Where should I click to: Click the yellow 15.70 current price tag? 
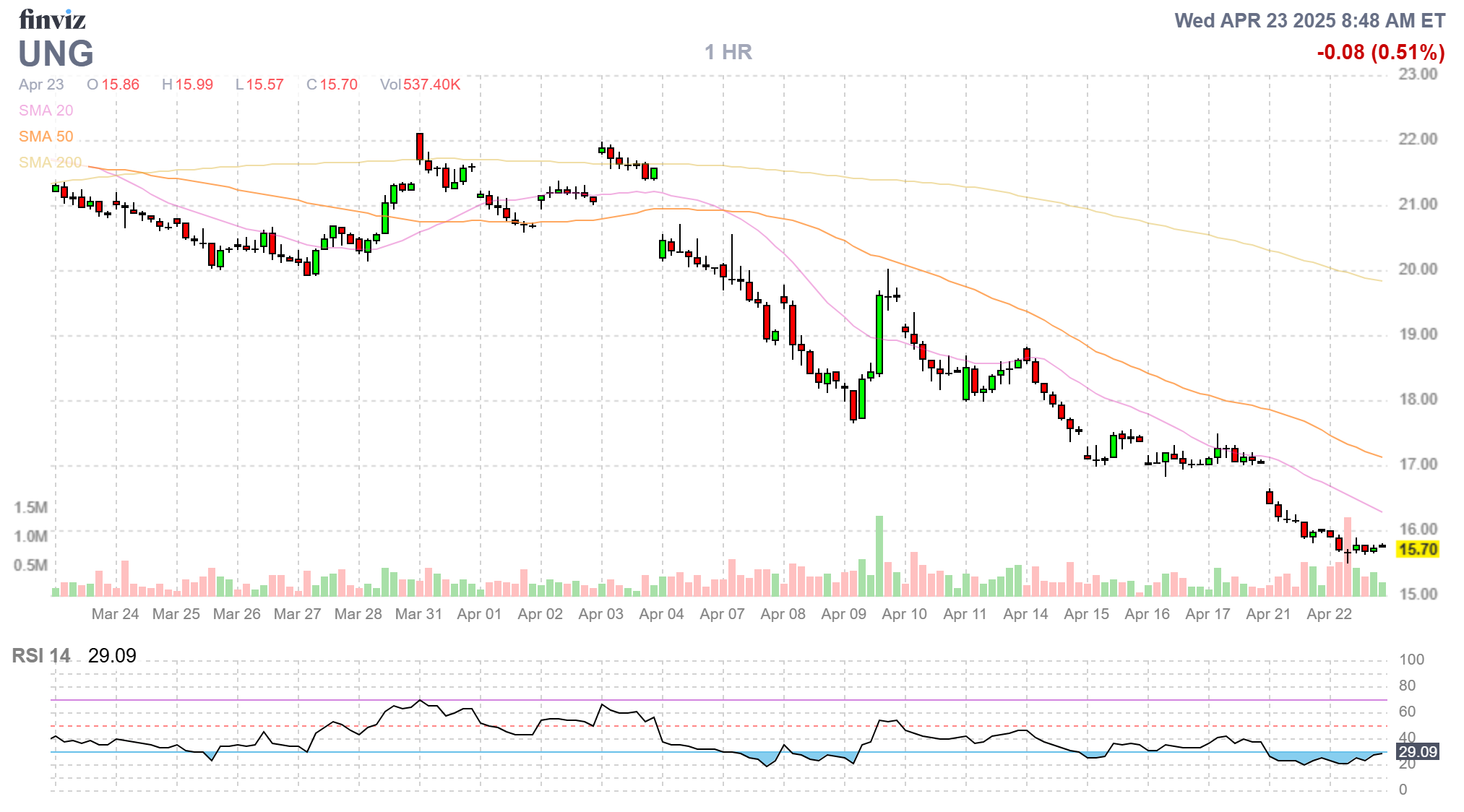1417,549
